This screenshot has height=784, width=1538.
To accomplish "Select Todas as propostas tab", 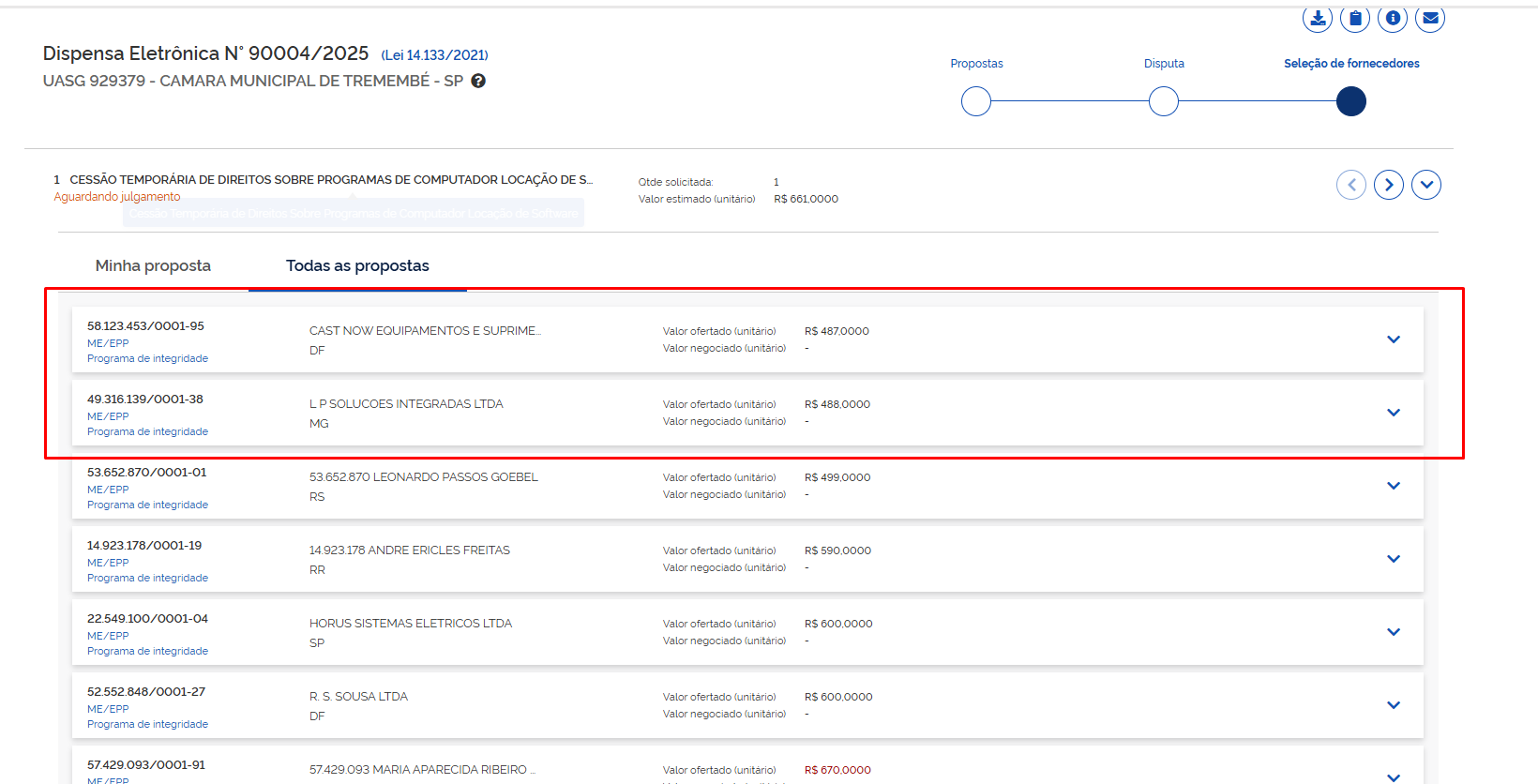I will pos(357,266).
